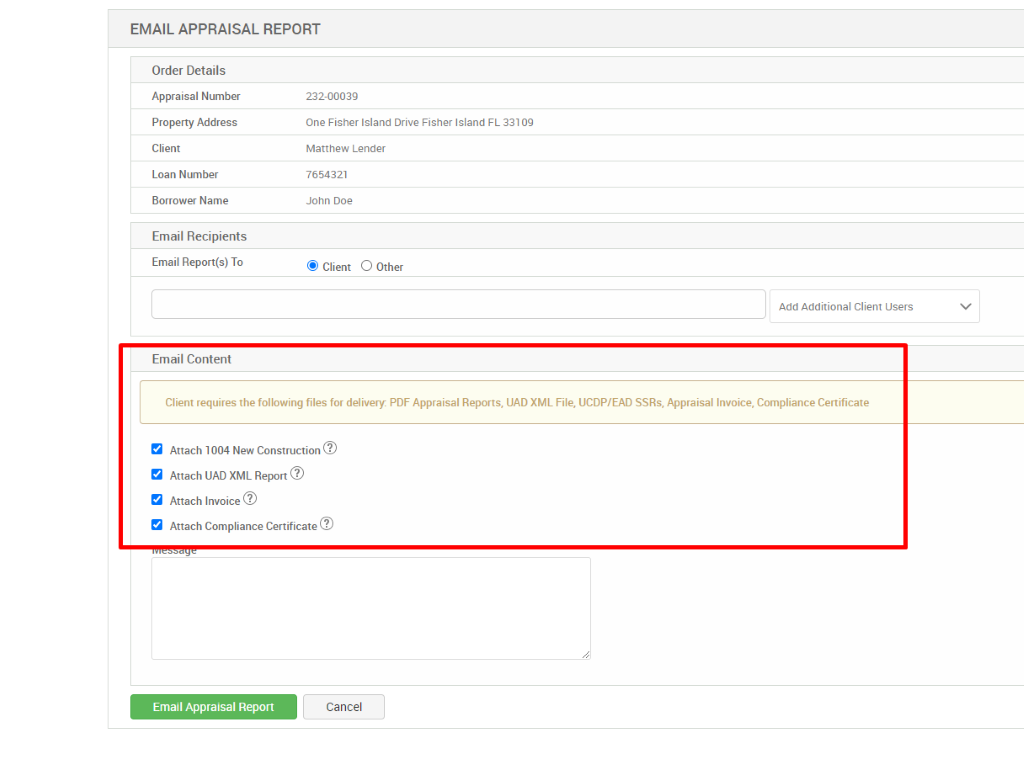Click the recipient email input field
The height and width of the screenshot is (776, 1024).
point(457,303)
